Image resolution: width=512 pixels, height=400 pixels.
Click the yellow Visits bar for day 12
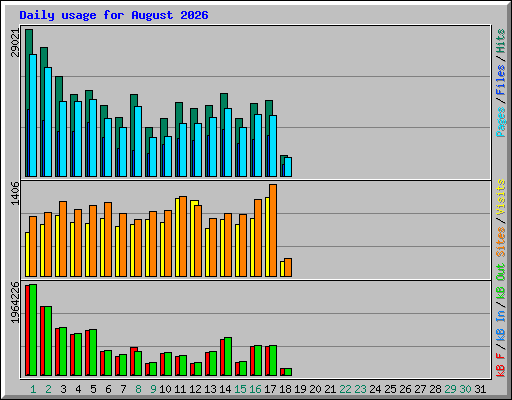click(193, 238)
